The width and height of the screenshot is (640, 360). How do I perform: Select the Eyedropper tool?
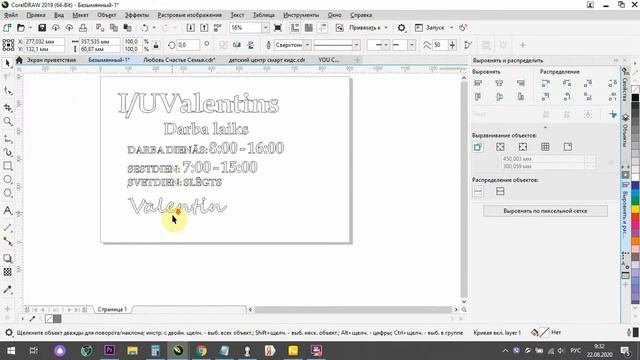[x=7, y=289]
